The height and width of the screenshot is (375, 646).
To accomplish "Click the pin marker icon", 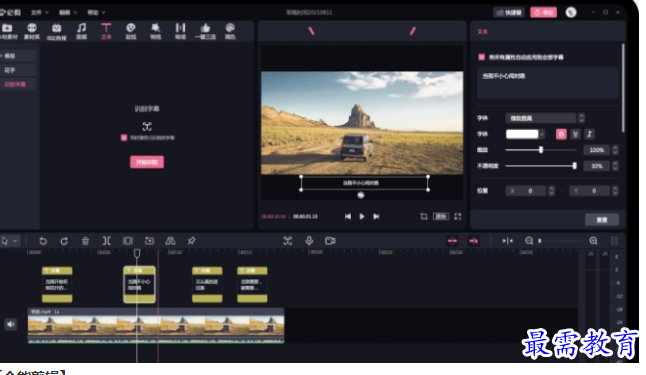I will (191, 241).
